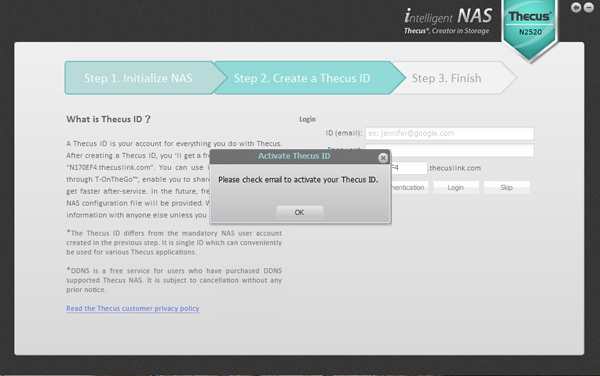Image resolution: width=600 pixels, height=376 pixels.
Task: Click the thecuslink.com DDNS name field
Action: pos(408,168)
